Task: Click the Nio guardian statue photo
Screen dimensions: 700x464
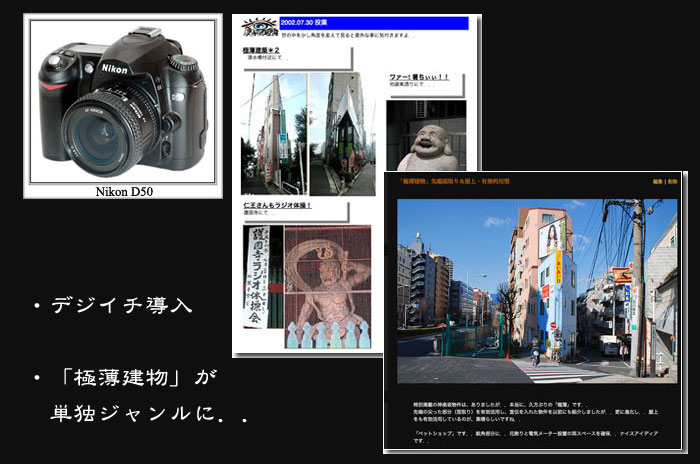Action: coord(328,287)
